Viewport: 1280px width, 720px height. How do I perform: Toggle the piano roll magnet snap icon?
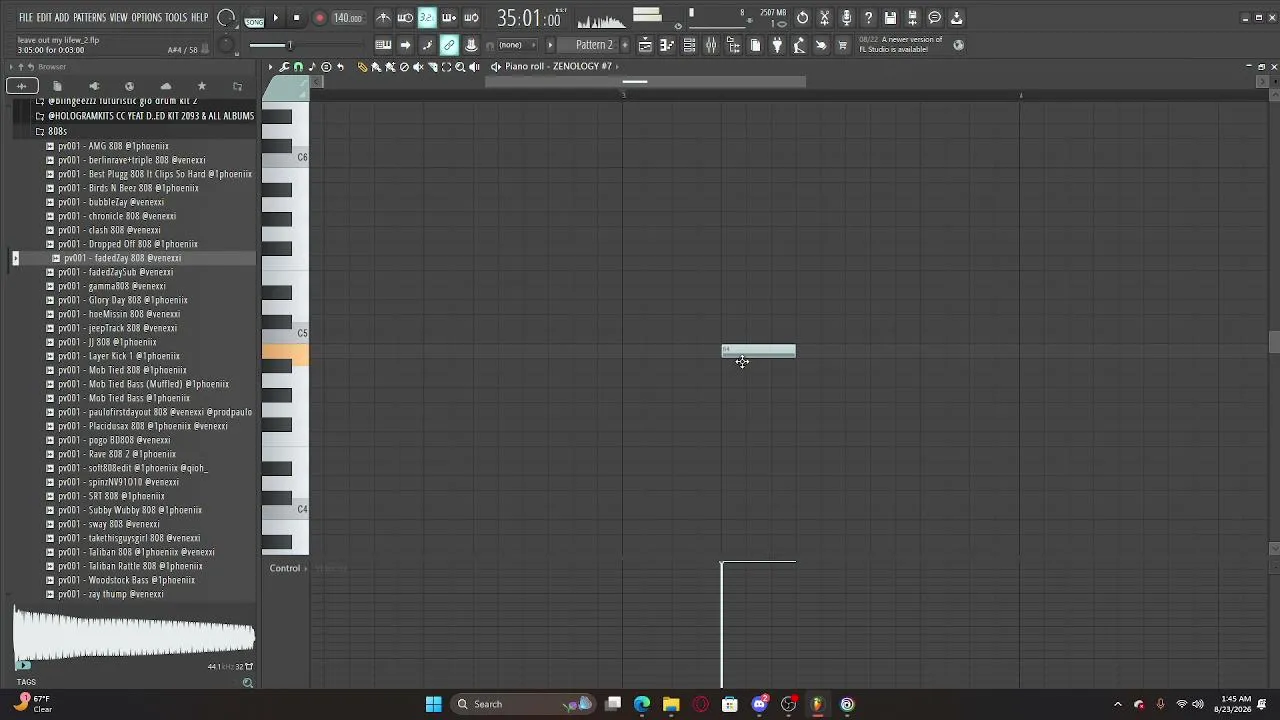click(298, 67)
